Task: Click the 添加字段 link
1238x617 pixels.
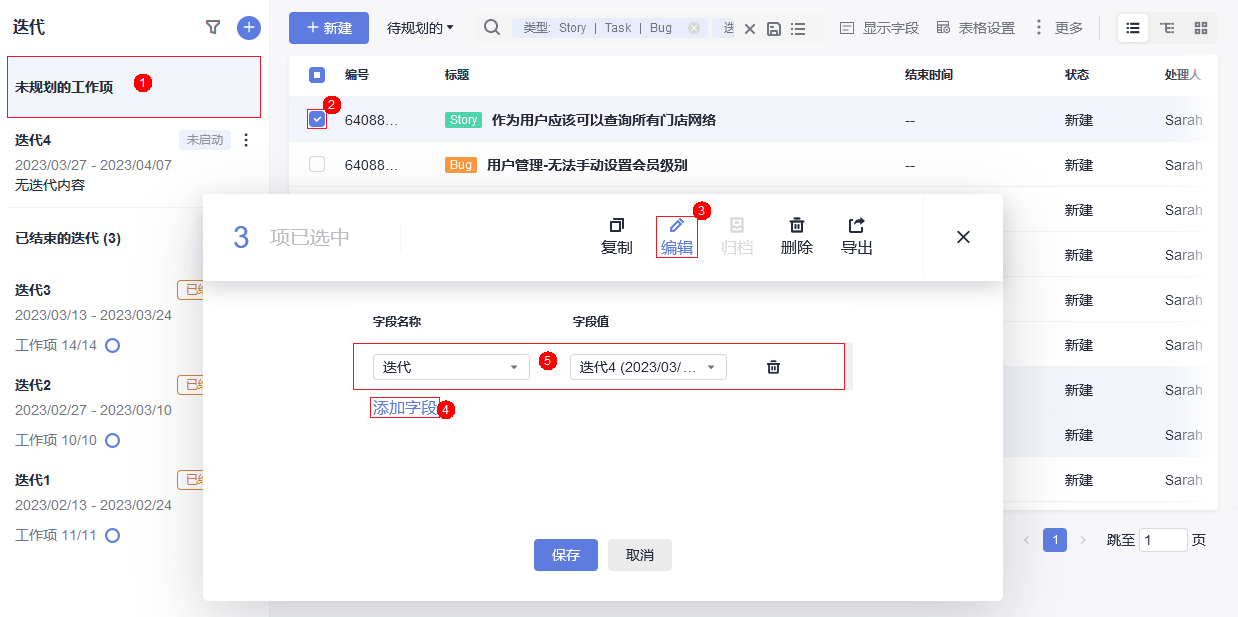Action: click(x=404, y=408)
